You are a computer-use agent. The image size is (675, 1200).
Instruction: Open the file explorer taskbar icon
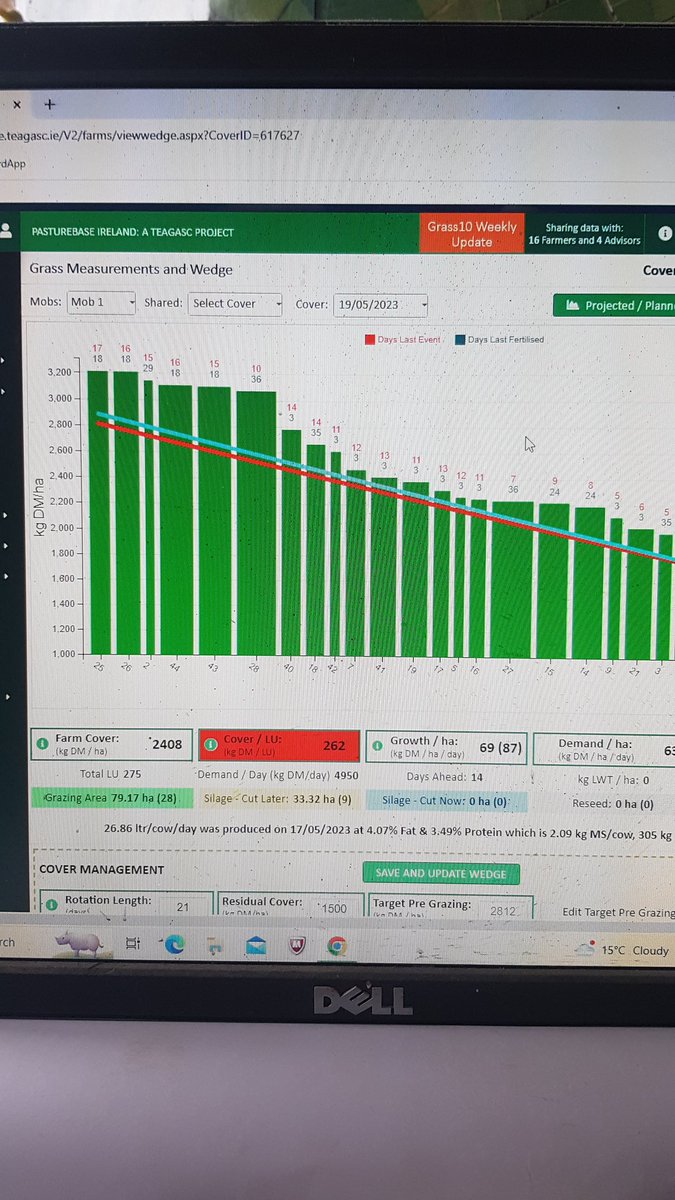[214, 945]
